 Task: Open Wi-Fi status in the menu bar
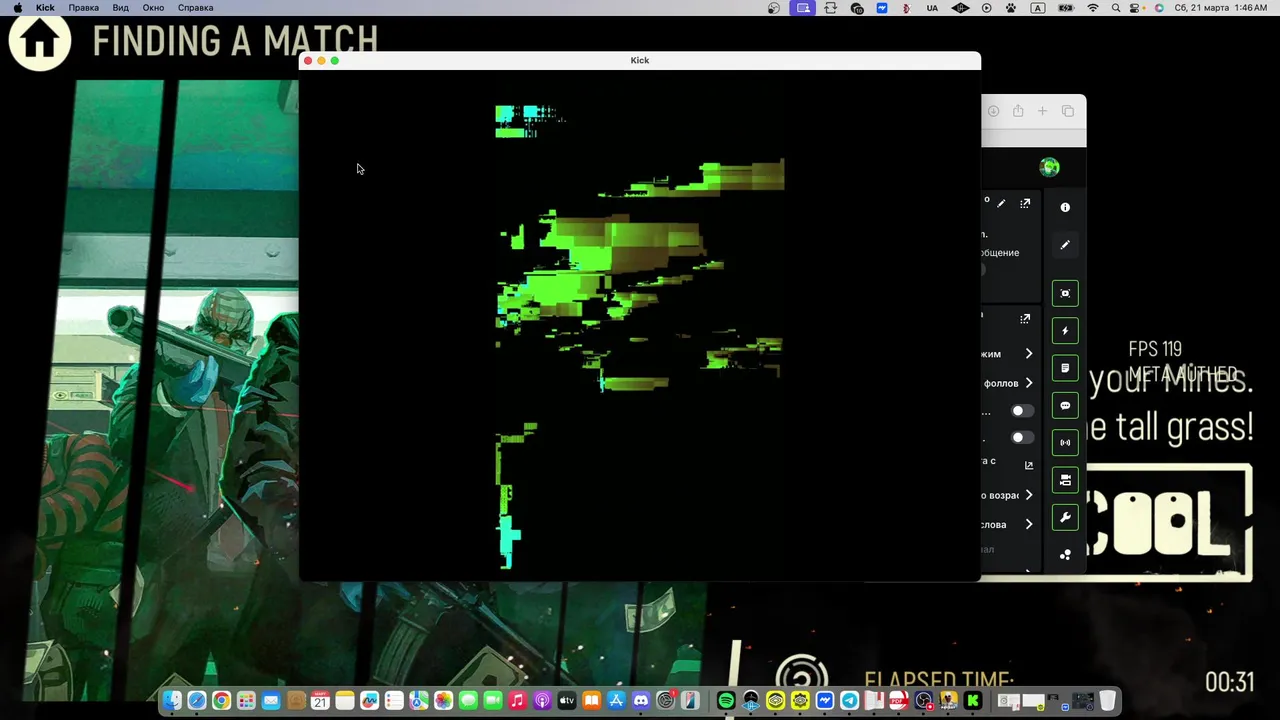[x=1092, y=8]
